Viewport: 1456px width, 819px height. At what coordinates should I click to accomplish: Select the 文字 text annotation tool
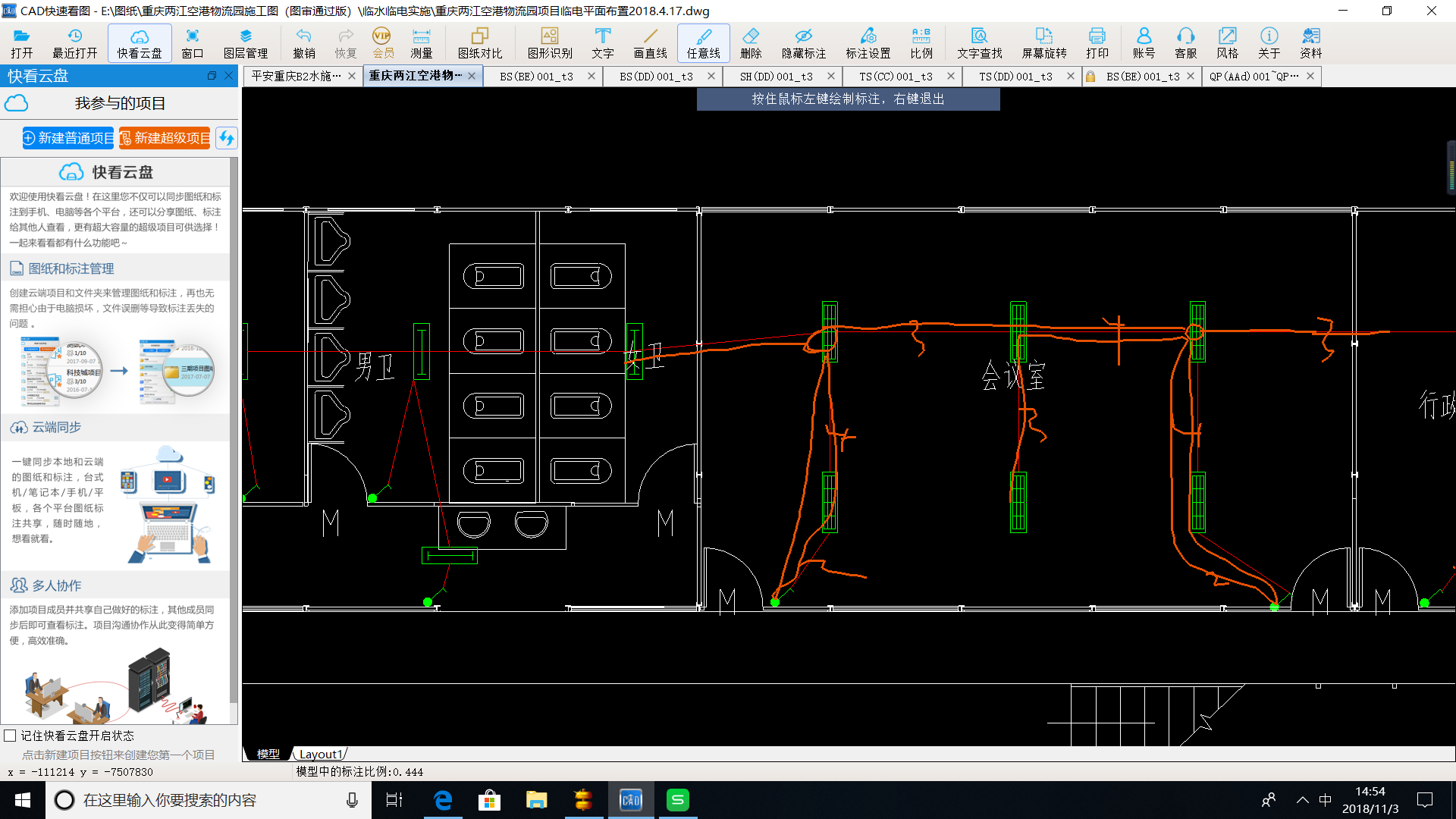[x=603, y=43]
